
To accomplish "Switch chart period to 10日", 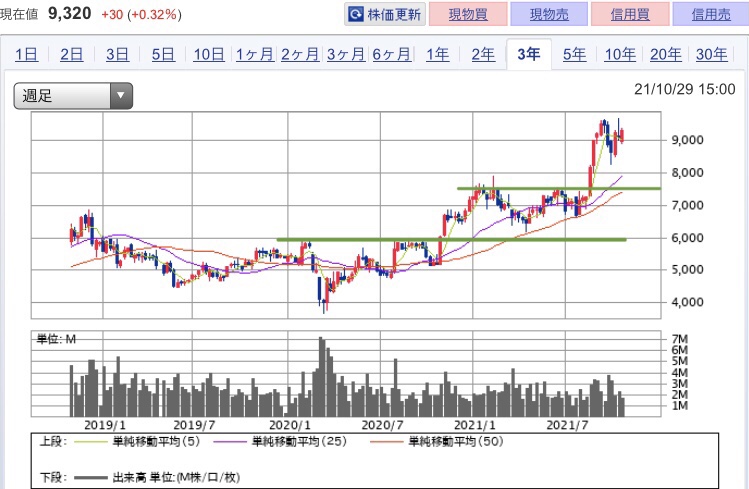I will [209, 54].
